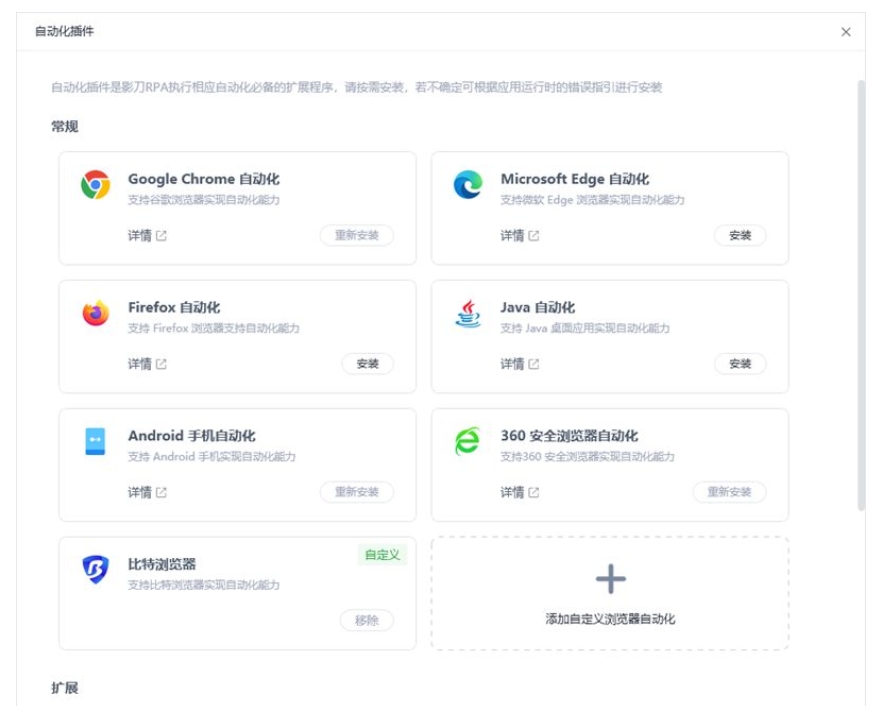Viewport: 892px width, 706px height.
Task: Remove the 比特浏览器 custom plugin
Action: pyautogui.click(x=367, y=621)
